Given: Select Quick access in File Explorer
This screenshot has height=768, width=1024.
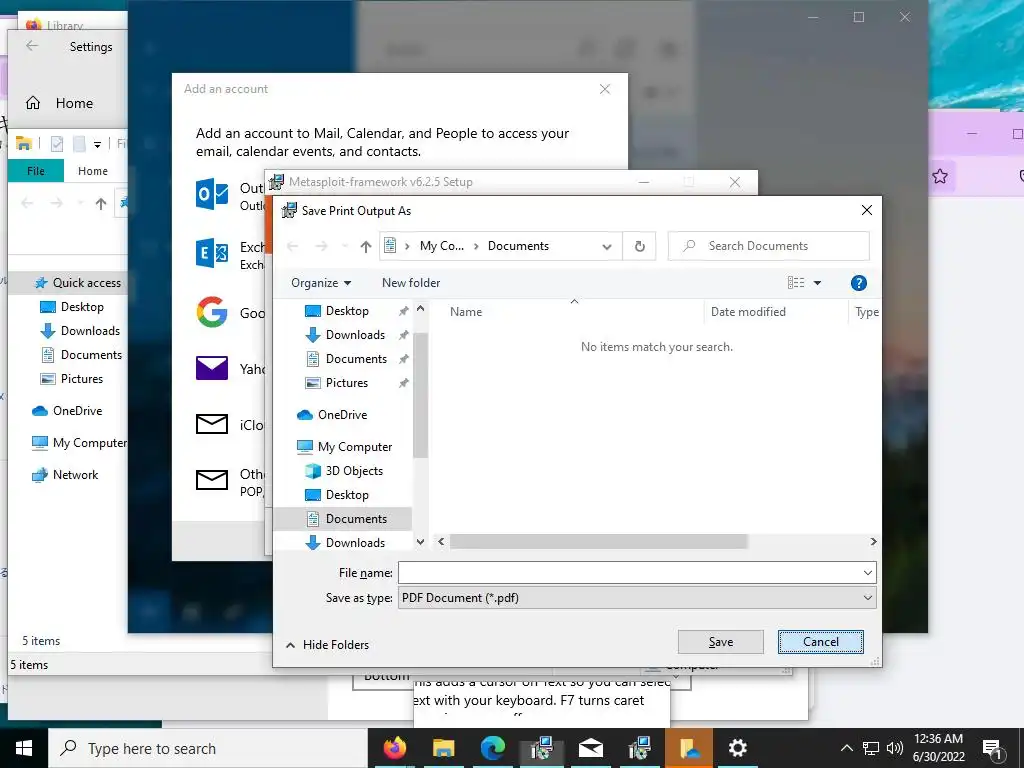Looking at the screenshot, I should 77,283.
